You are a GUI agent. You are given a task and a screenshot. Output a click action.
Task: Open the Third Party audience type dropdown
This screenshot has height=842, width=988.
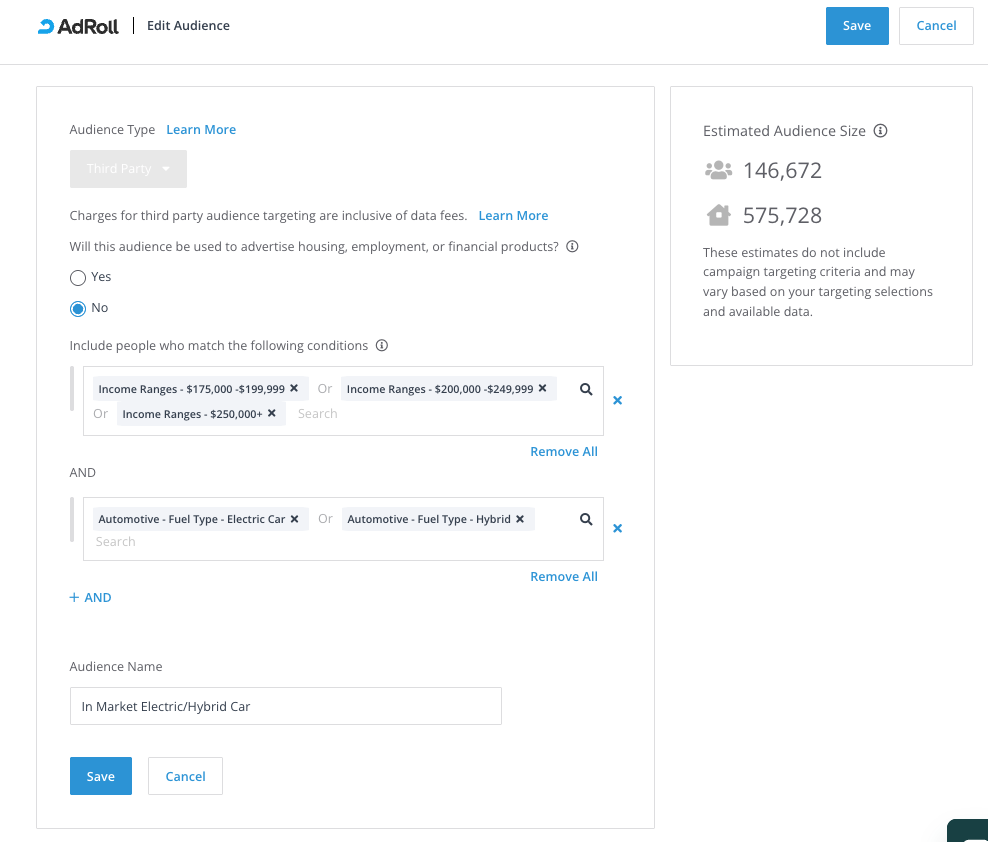pos(128,169)
